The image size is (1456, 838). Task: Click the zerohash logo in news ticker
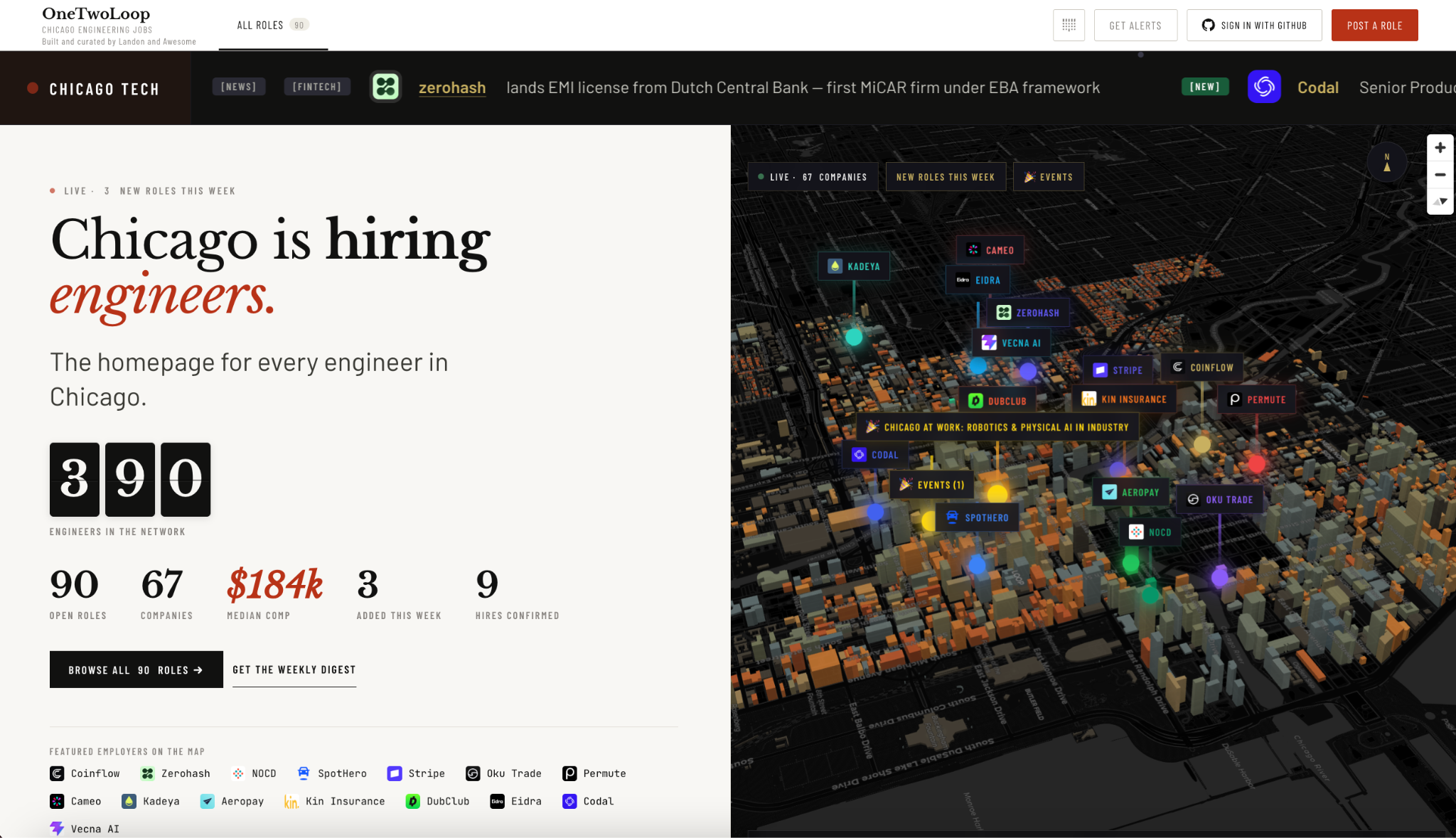(x=386, y=87)
